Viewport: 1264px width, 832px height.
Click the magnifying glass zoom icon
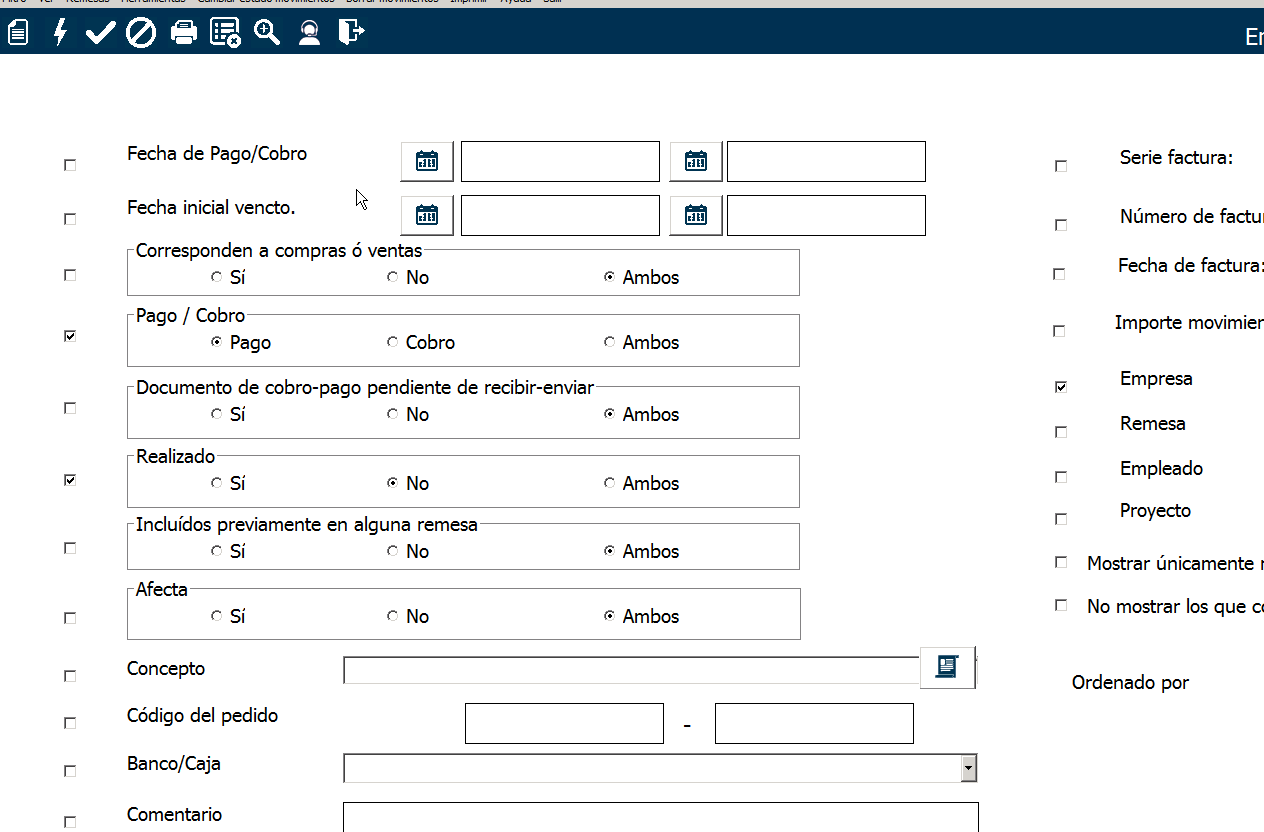pyautogui.click(x=267, y=33)
